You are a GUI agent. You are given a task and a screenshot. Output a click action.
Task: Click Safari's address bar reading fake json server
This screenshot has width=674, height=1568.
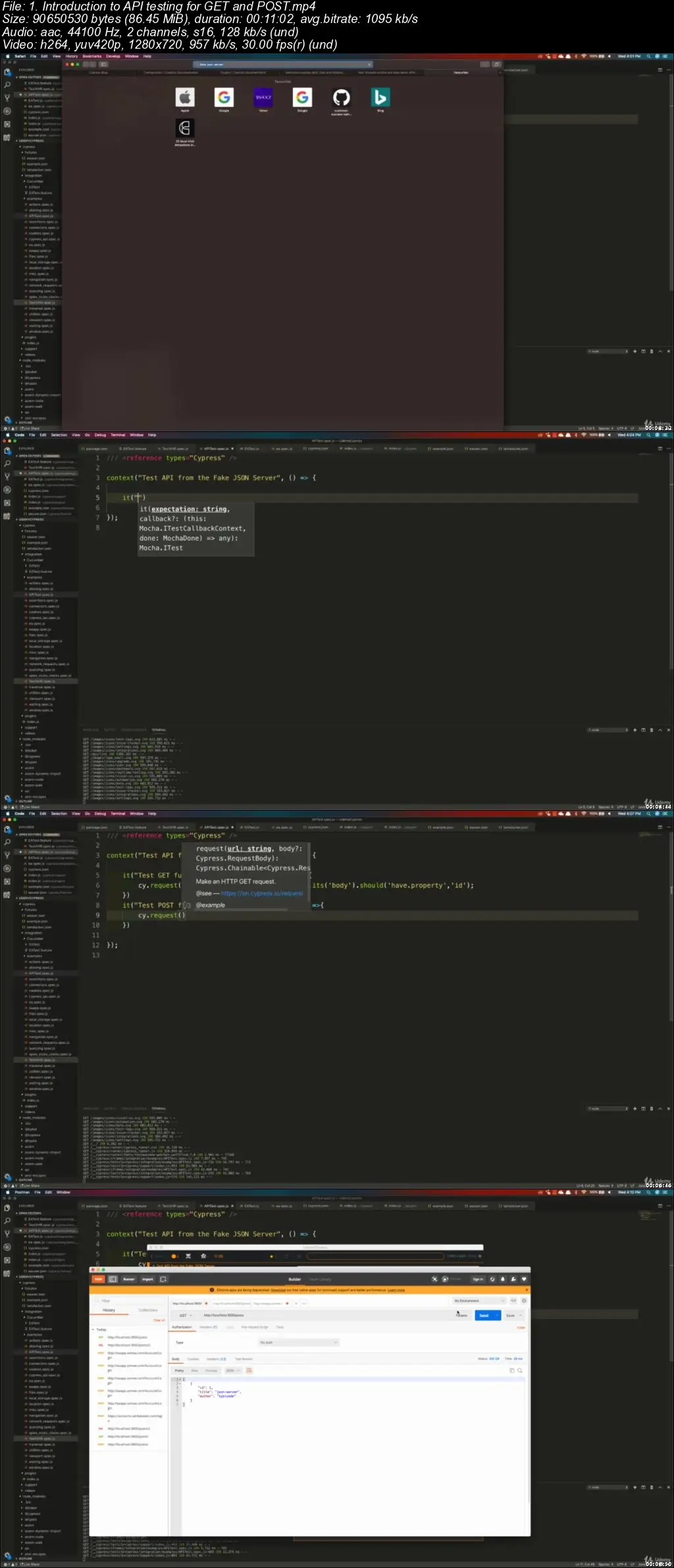(283, 64)
